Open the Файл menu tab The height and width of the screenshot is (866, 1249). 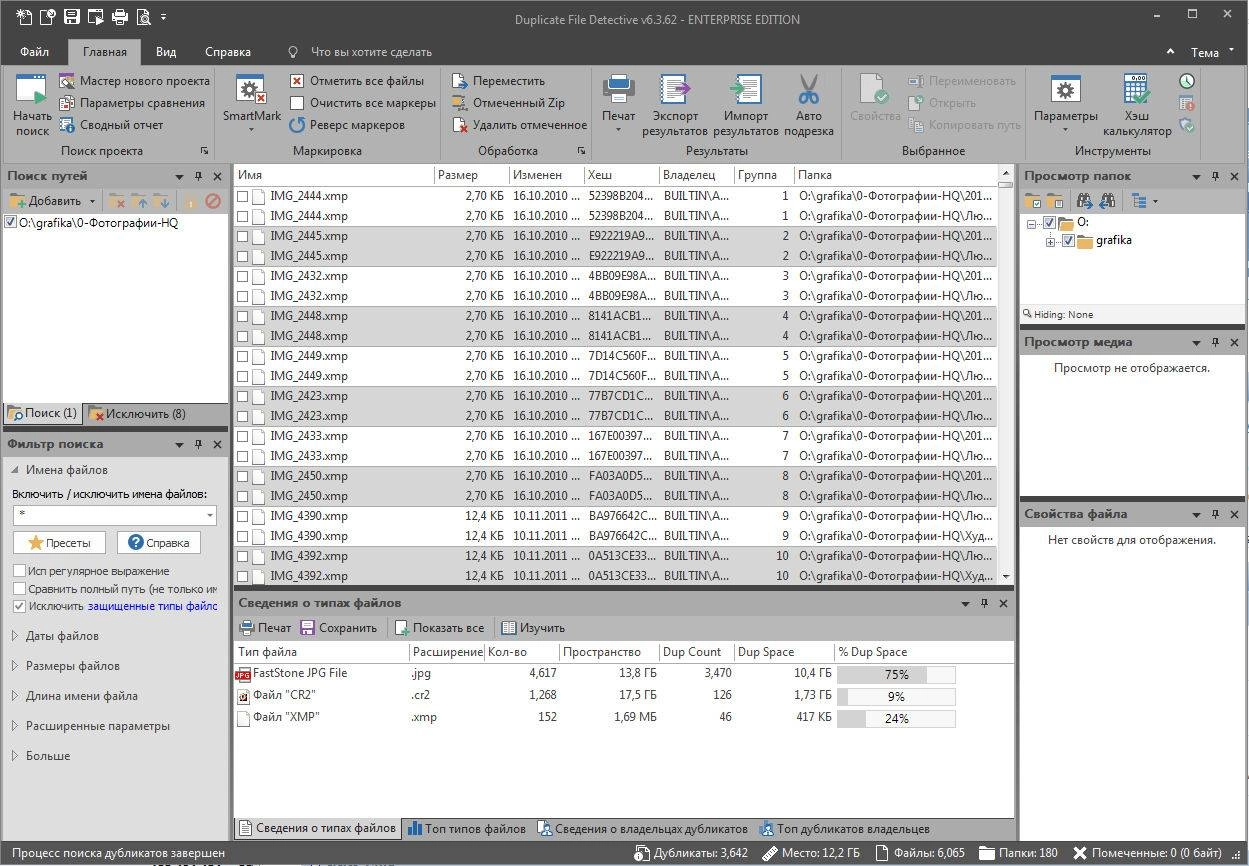(34, 52)
